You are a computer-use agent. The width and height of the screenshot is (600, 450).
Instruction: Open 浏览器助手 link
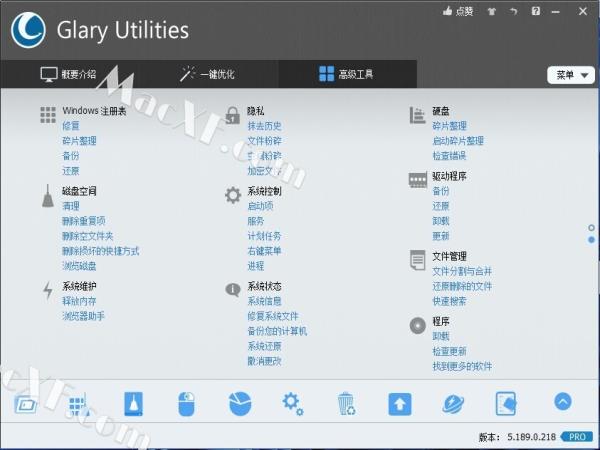83,316
